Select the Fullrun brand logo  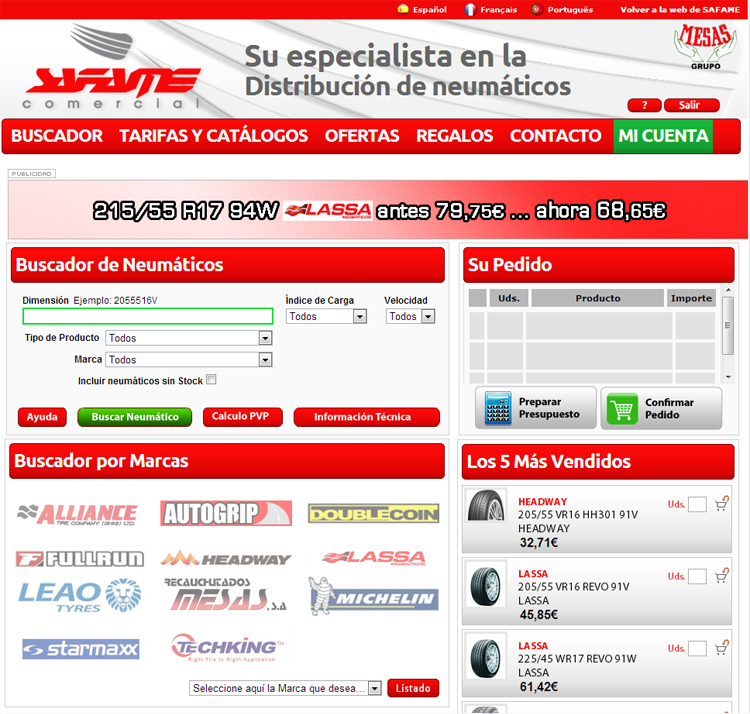pyautogui.click(x=79, y=558)
